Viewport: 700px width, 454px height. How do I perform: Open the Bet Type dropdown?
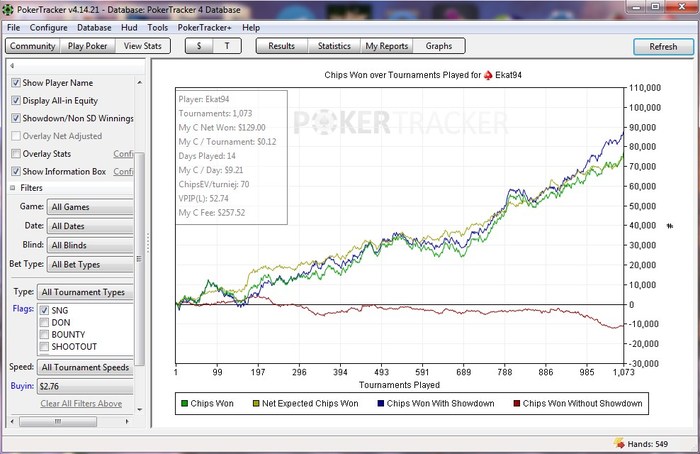[90, 265]
